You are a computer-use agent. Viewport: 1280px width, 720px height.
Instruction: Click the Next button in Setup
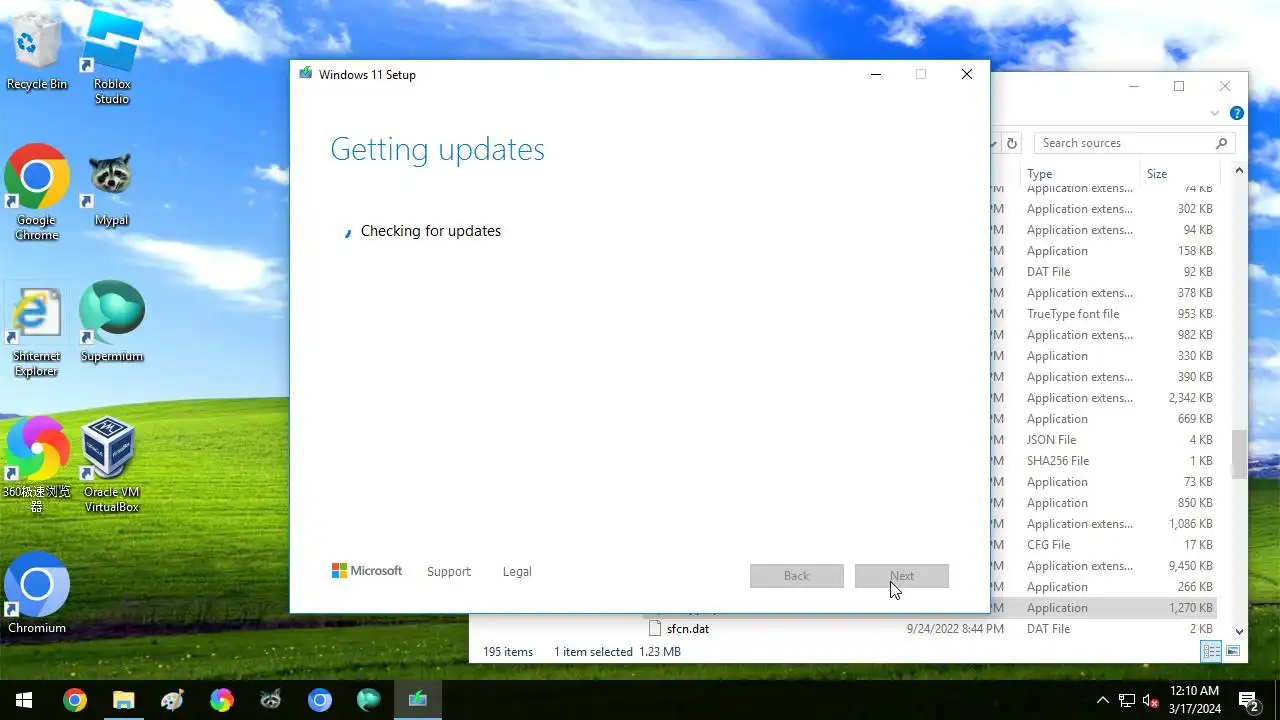(902, 576)
